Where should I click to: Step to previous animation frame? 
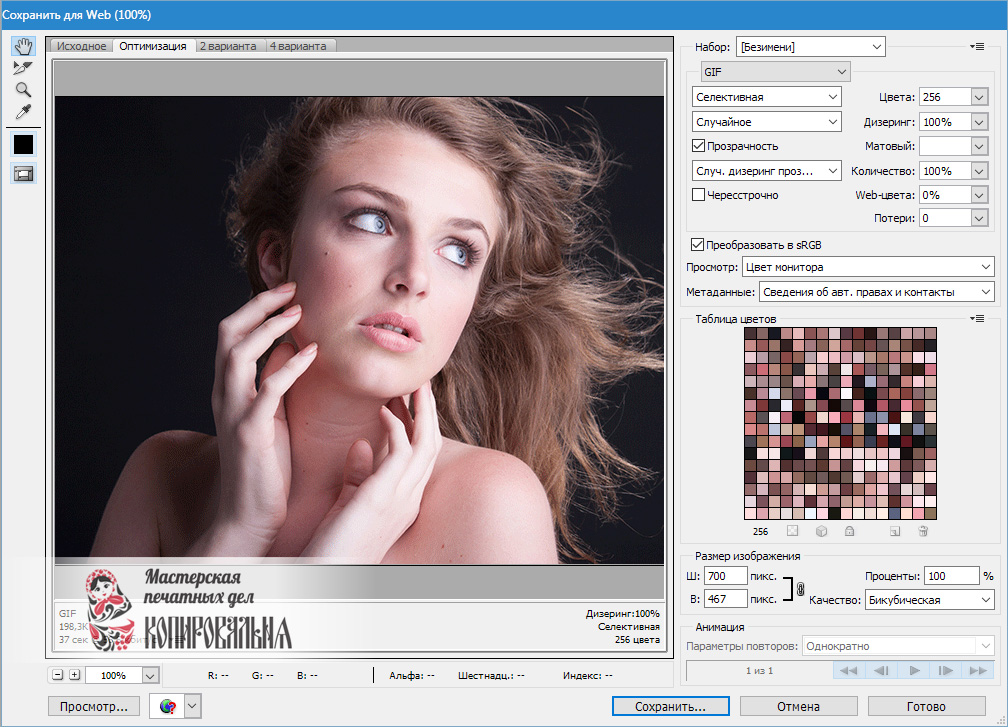pos(881,670)
